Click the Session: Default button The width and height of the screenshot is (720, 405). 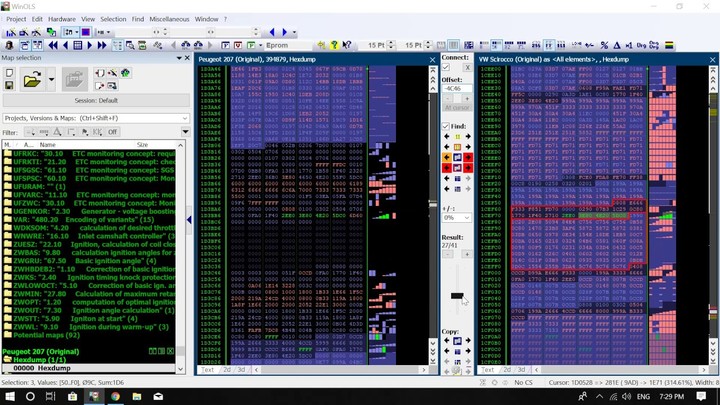[96, 100]
